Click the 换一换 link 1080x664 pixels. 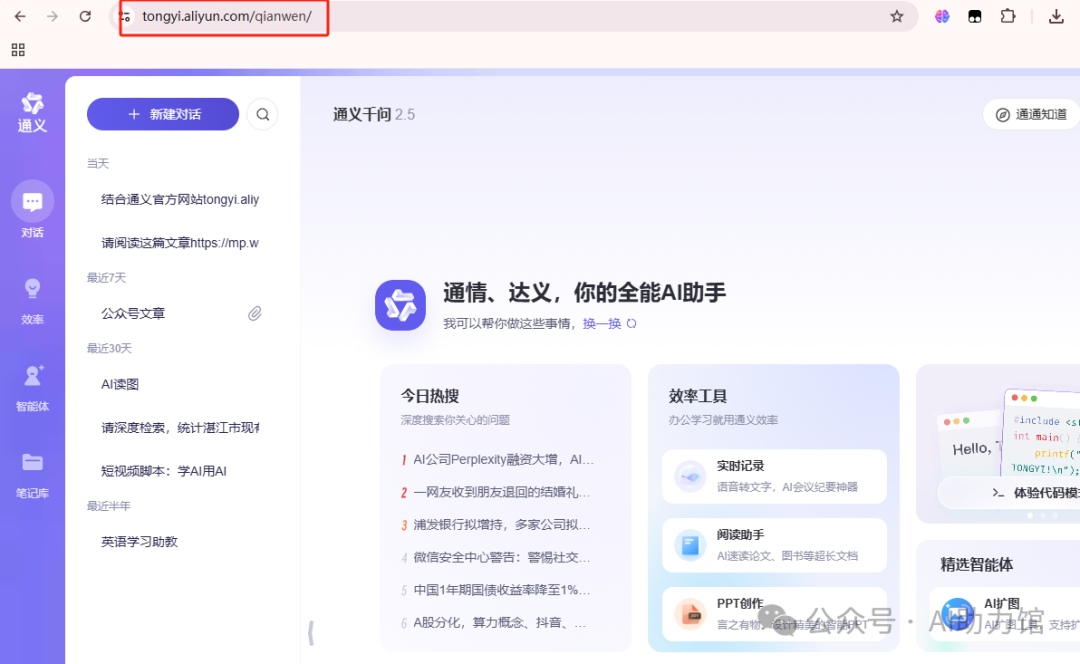(x=601, y=323)
